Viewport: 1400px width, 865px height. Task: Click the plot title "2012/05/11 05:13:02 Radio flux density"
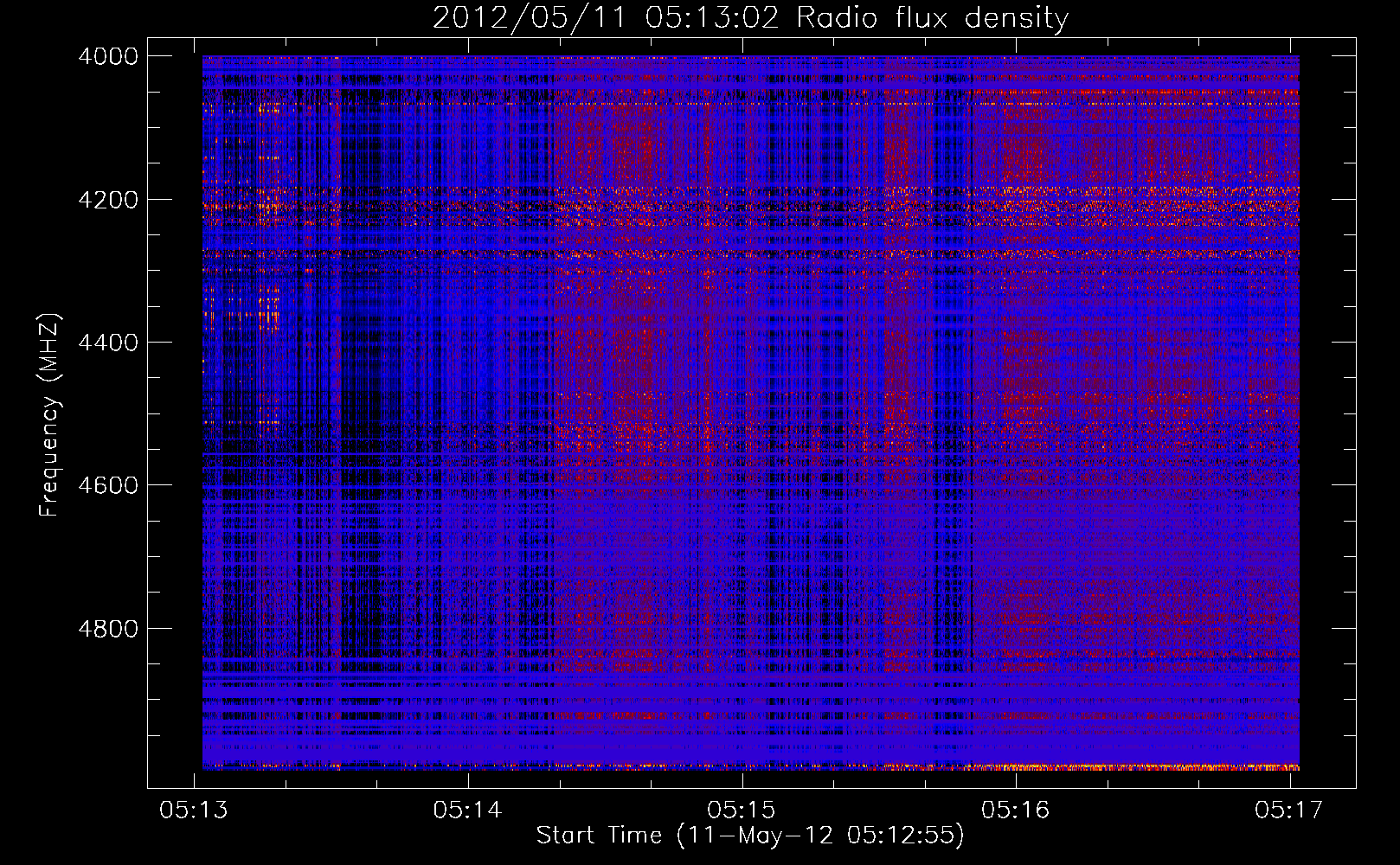tap(750, 17)
